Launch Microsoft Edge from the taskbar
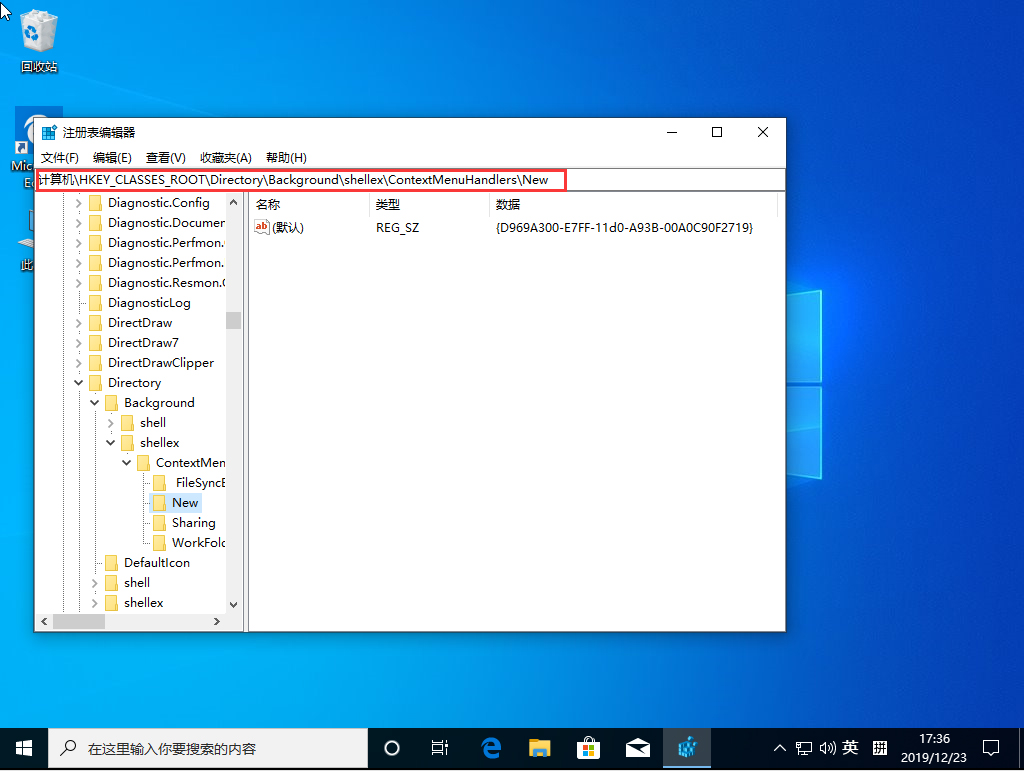Screen dimensions: 1024x771 (x=491, y=747)
